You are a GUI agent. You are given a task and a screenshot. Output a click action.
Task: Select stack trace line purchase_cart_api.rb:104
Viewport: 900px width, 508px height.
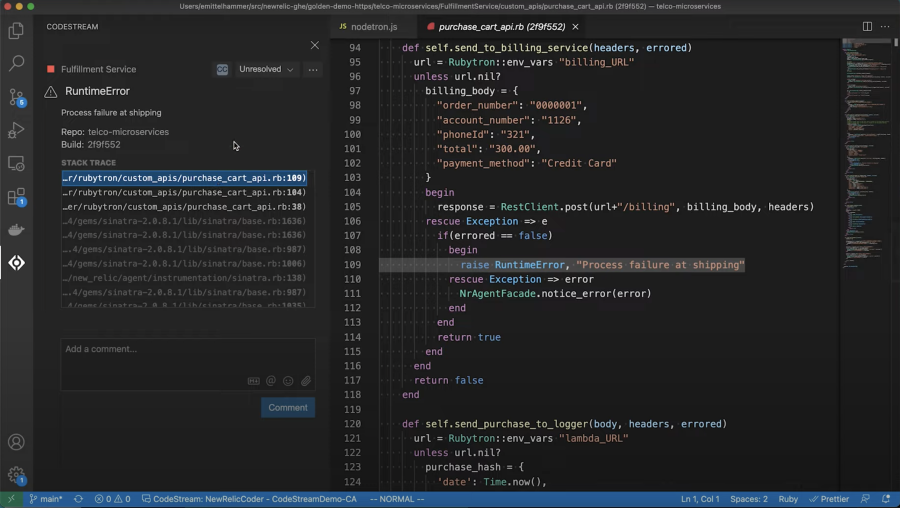184,192
